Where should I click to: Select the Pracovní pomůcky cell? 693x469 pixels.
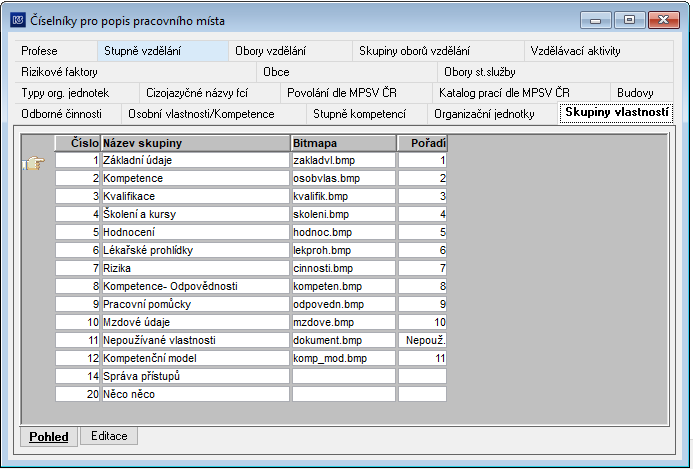point(195,304)
